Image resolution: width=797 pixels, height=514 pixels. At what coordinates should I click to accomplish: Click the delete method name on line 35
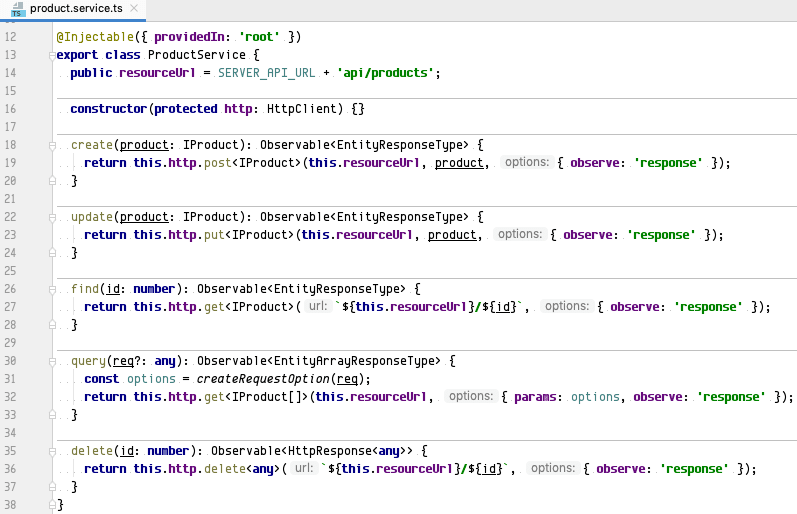pos(91,451)
